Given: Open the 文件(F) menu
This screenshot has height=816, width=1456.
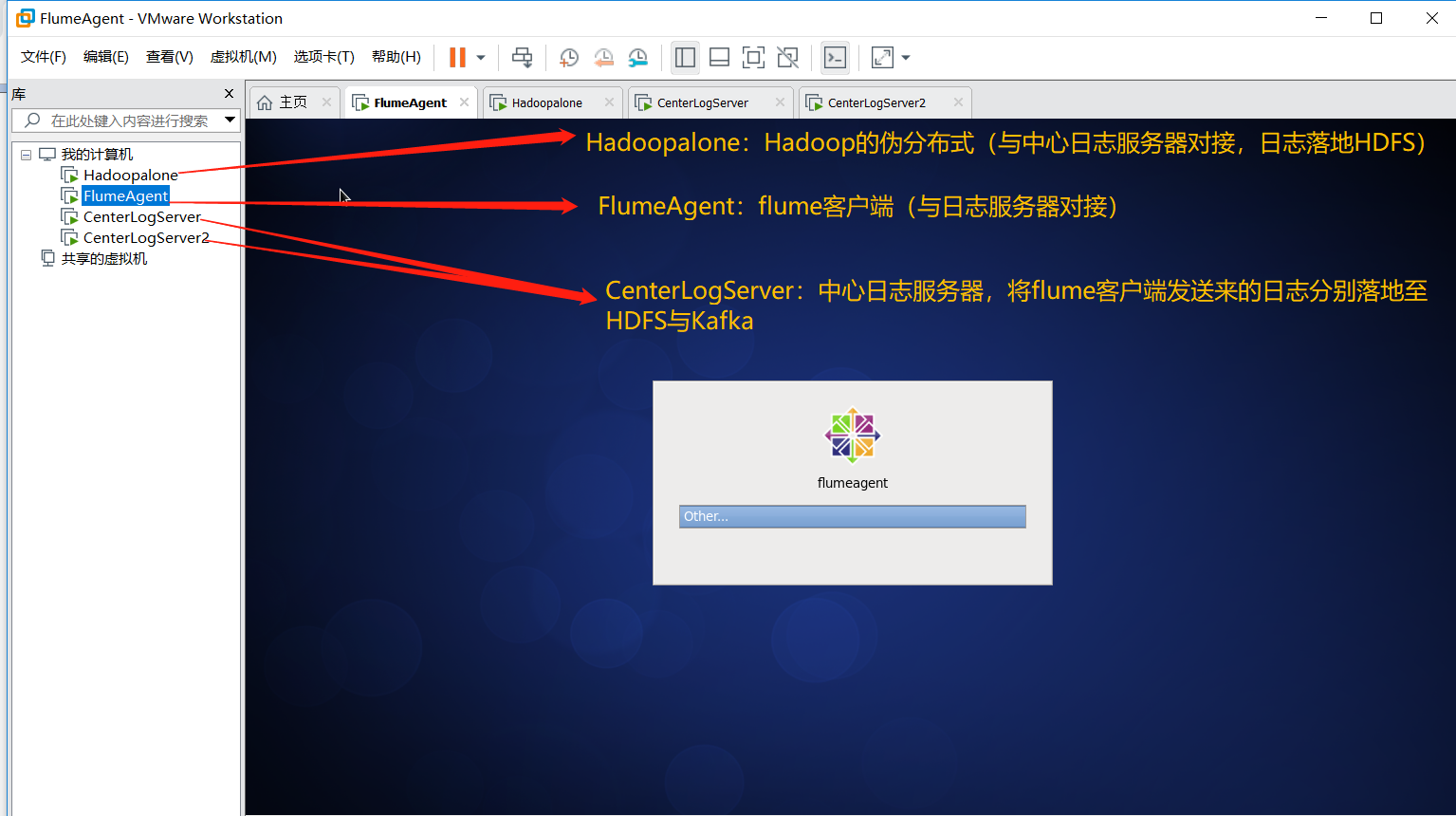Looking at the screenshot, I should pyautogui.click(x=44, y=57).
